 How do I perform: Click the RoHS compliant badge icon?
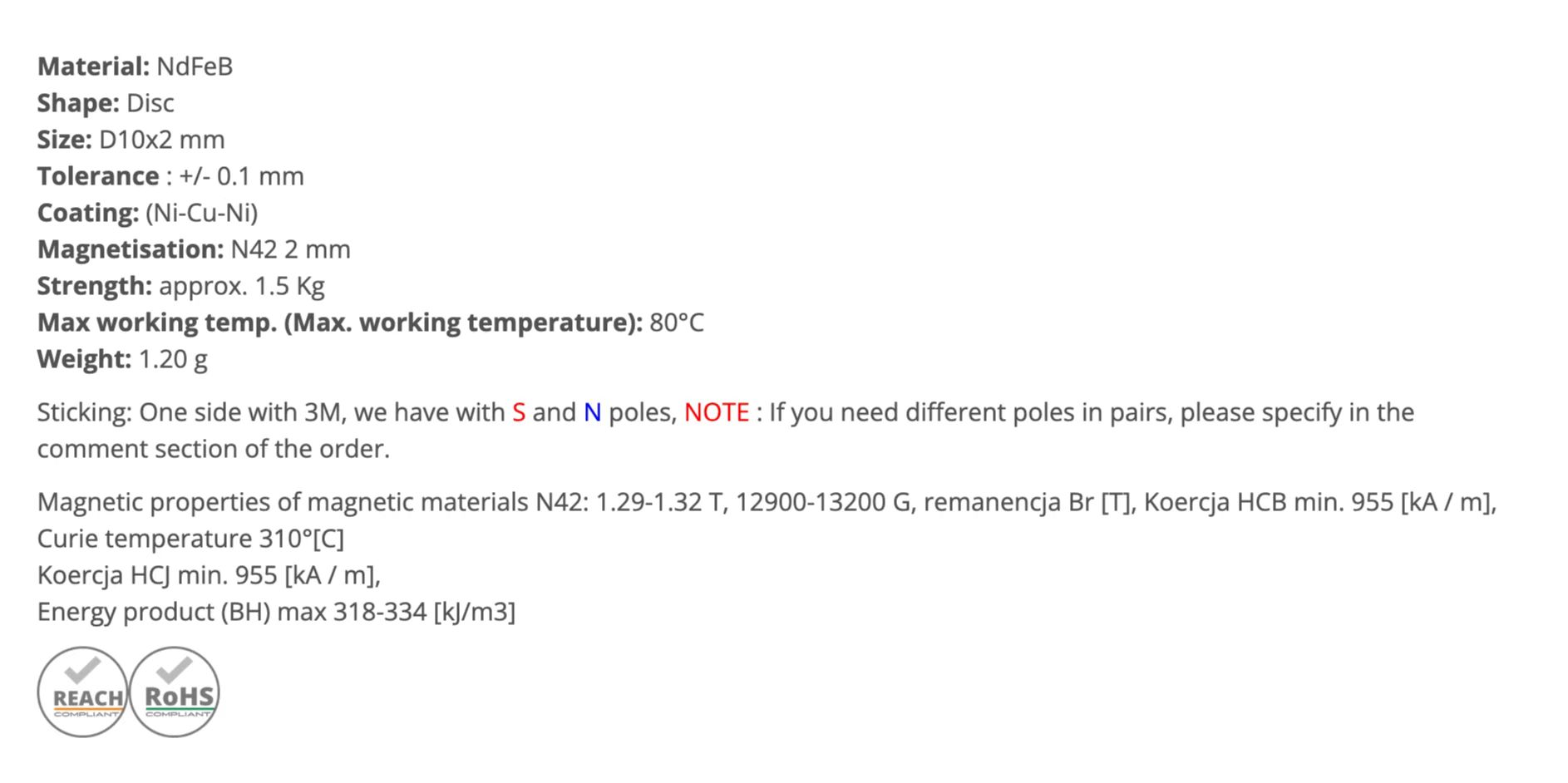[x=175, y=692]
